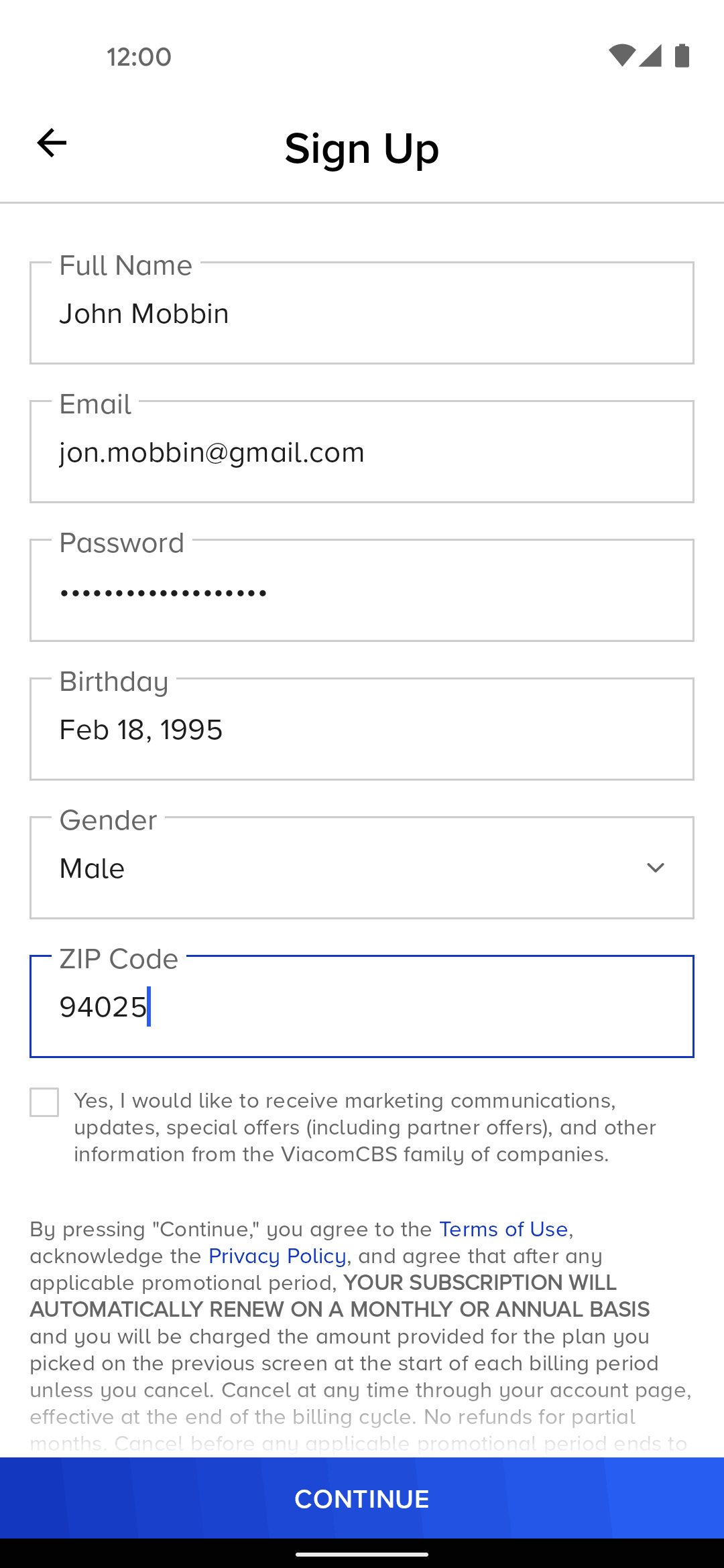Click the chevron arrow in Gender field

655,868
